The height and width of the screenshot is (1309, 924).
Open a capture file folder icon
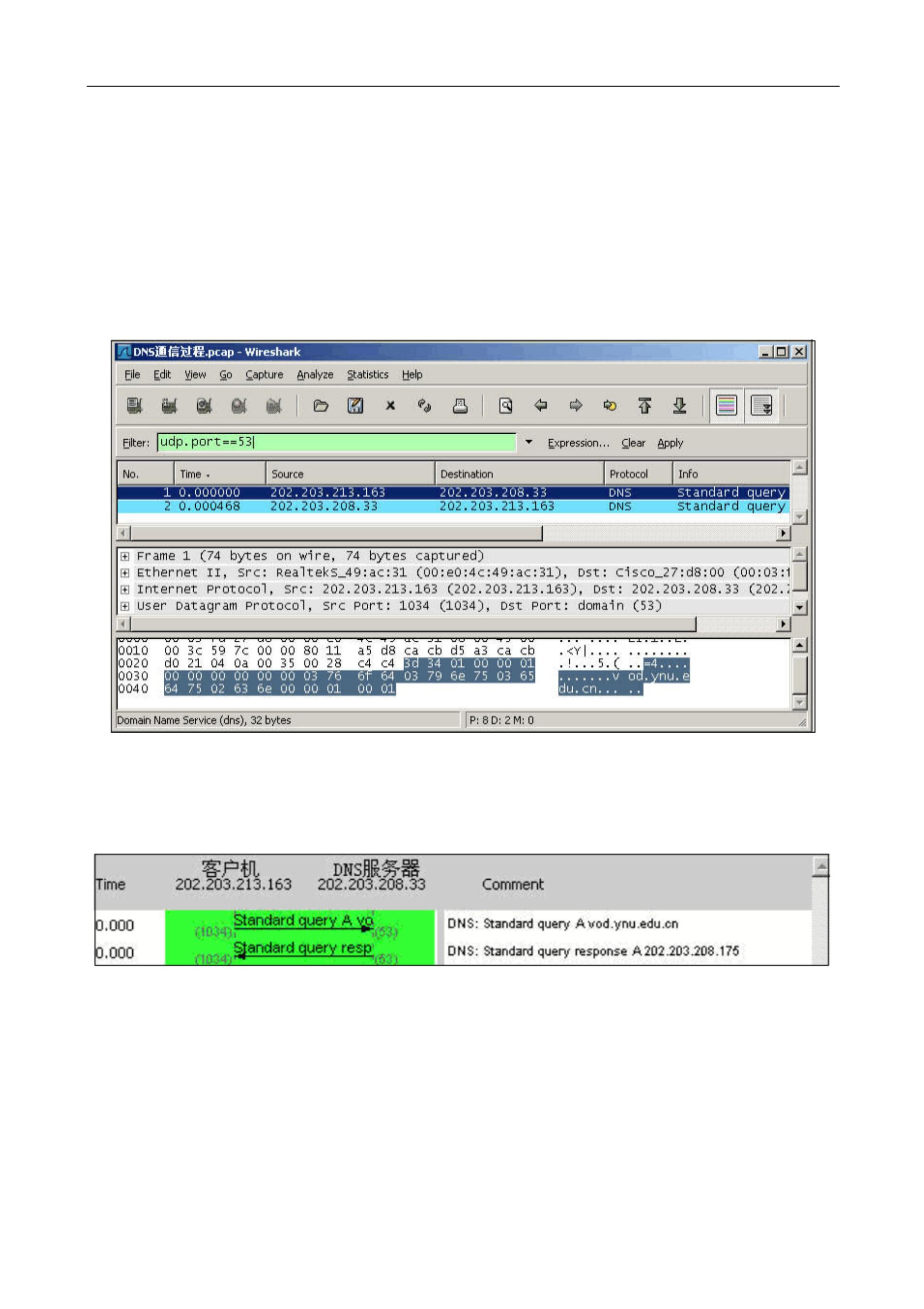pos(321,405)
